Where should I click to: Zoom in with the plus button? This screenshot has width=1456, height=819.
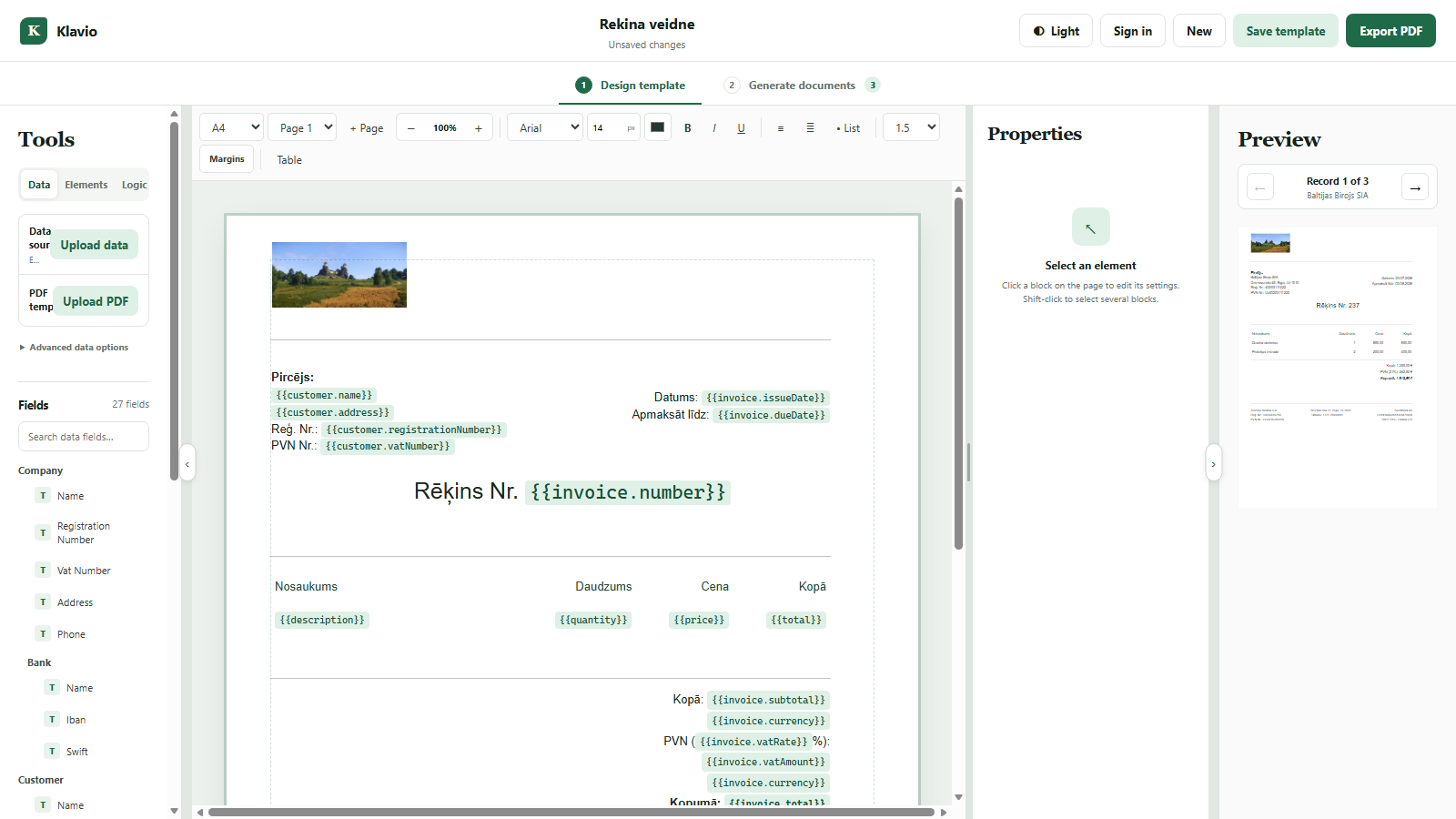479,128
